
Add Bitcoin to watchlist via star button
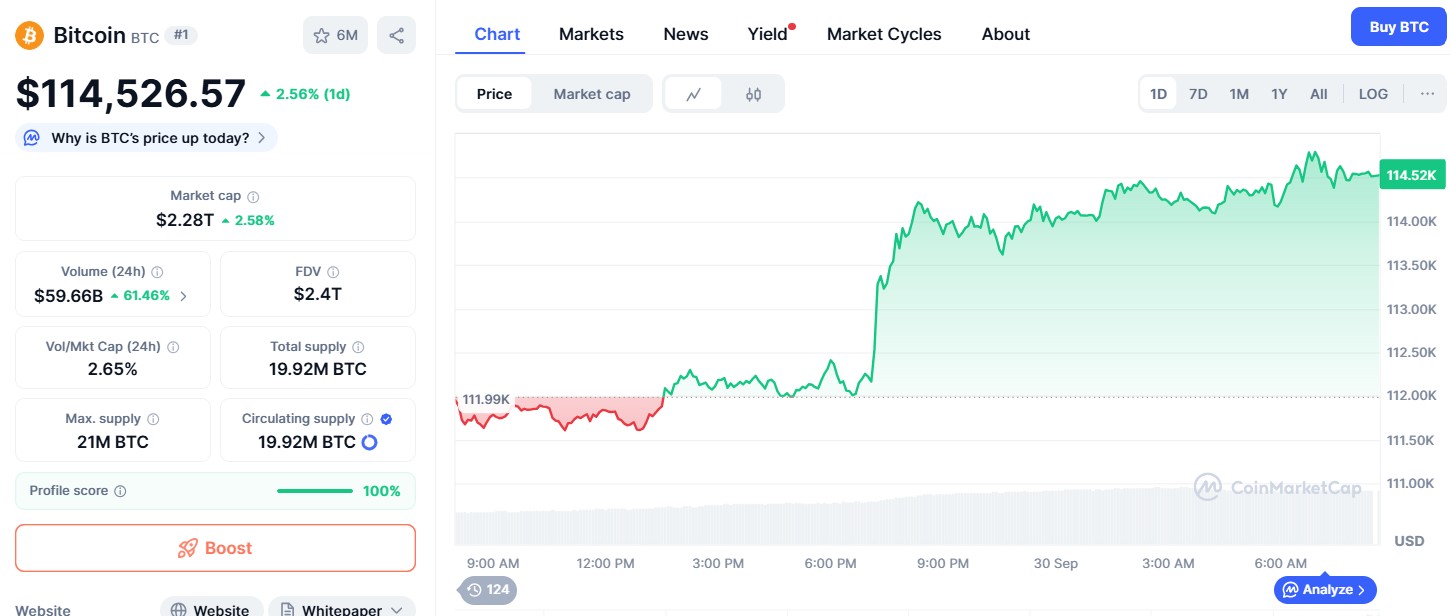(x=335, y=36)
